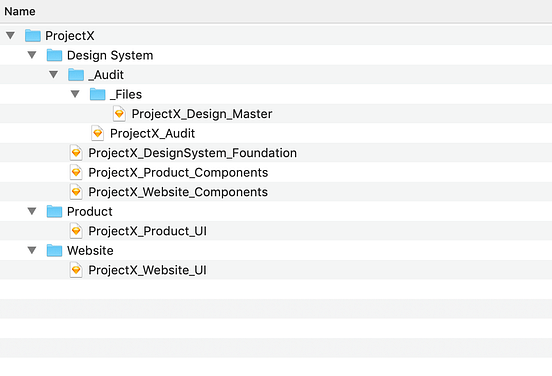Select the ProjectX_DesignSystem_Foundation file name
This screenshot has width=552, height=376.
click(193, 153)
